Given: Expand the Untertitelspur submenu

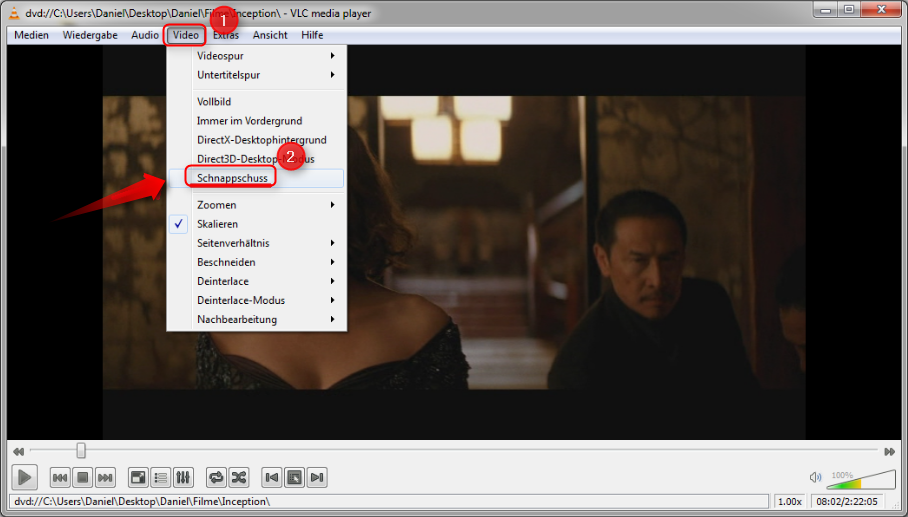Looking at the screenshot, I should [257, 75].
